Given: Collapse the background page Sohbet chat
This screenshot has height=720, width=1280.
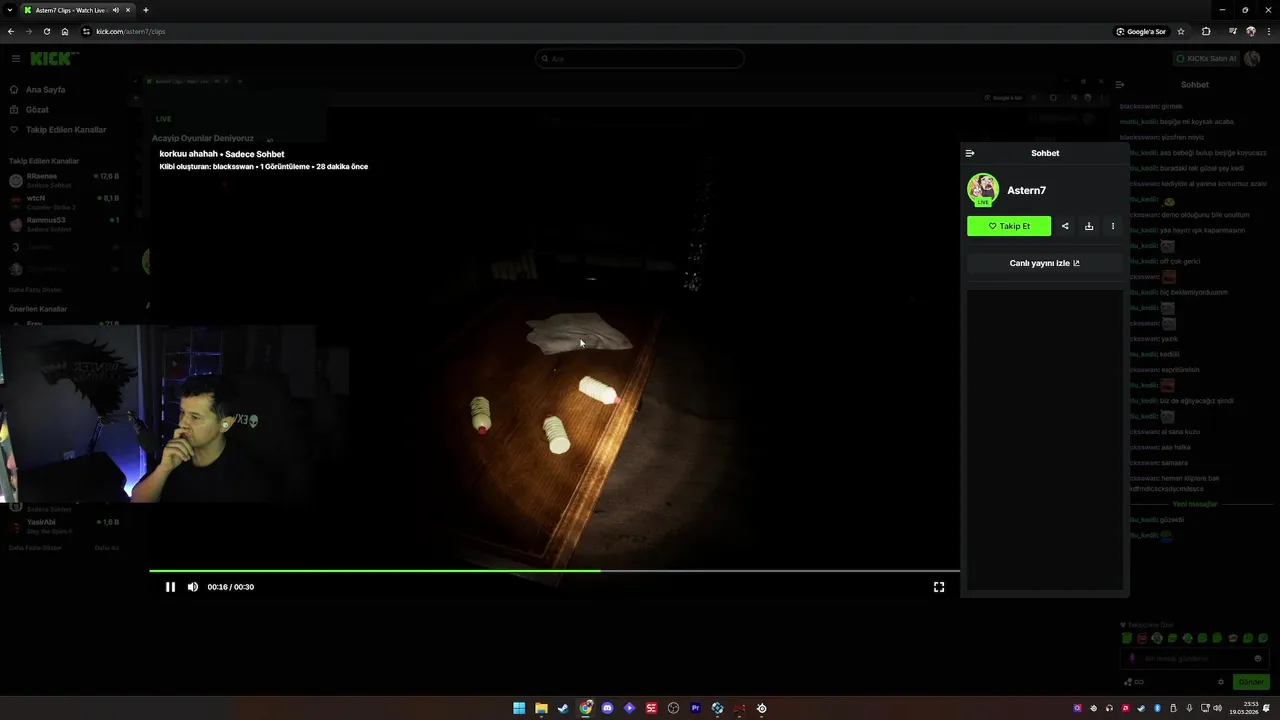Looking at the screenshot, I should tap(1120, 85).
